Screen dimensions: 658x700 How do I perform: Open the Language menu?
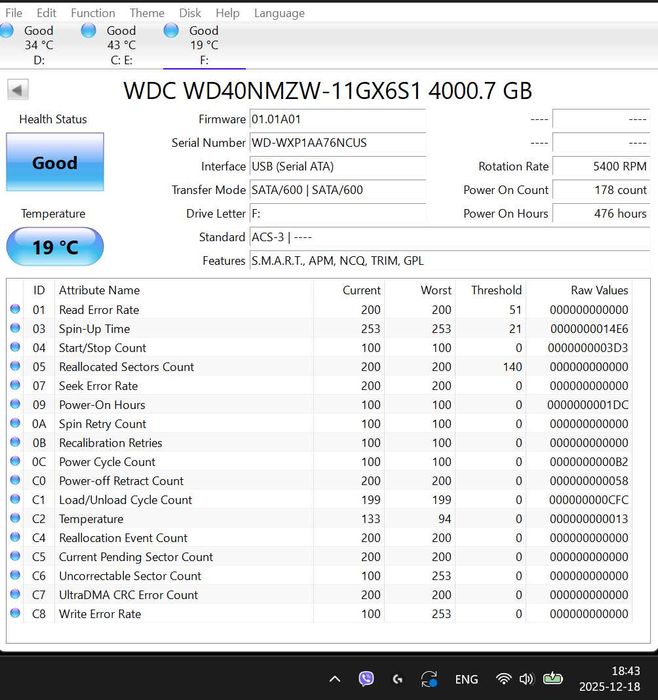[x=279, y=13]
